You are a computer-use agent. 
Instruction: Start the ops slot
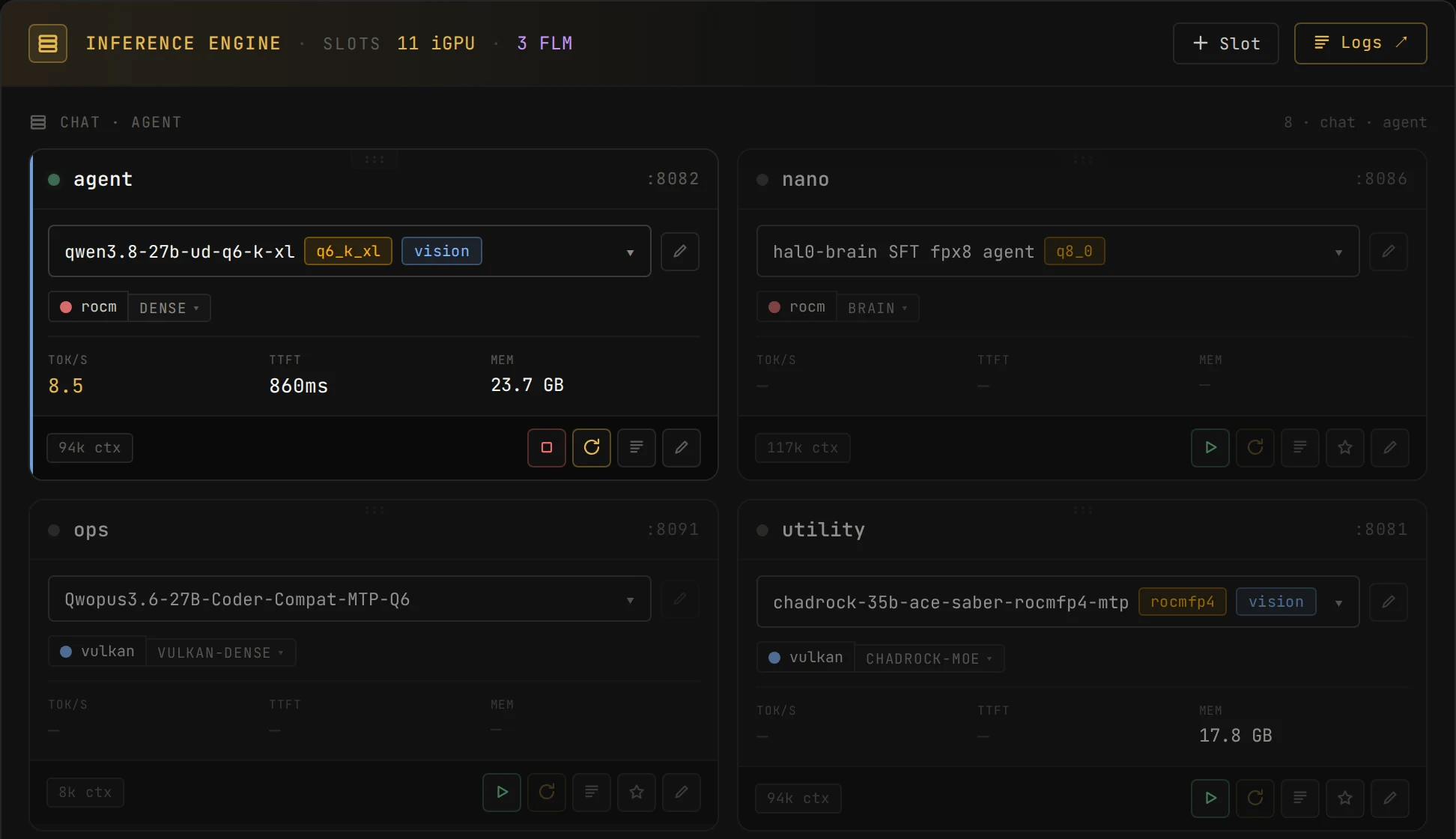[x=502, y=793]
